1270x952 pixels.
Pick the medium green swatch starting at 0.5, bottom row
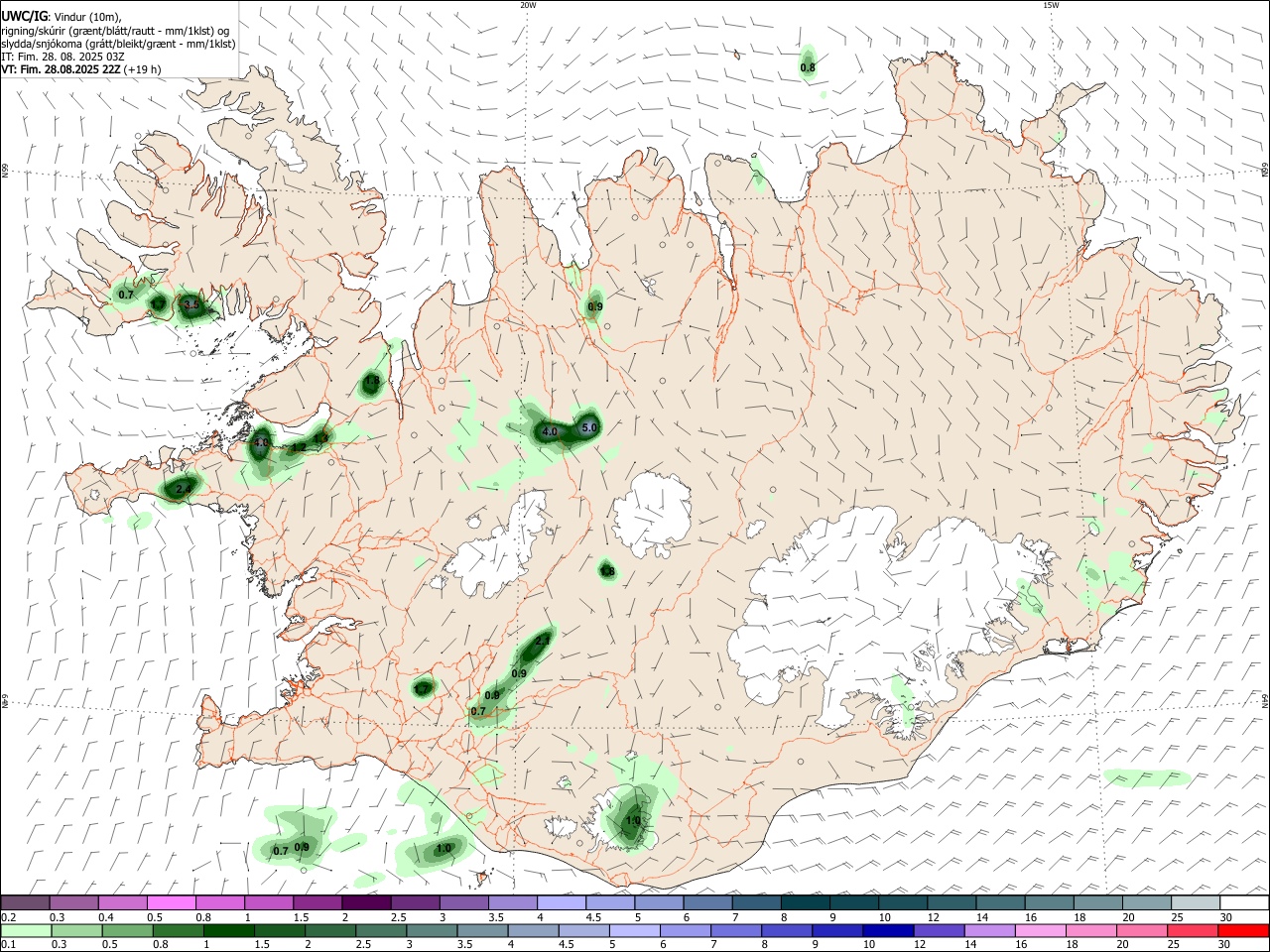[x=128, y=930]
